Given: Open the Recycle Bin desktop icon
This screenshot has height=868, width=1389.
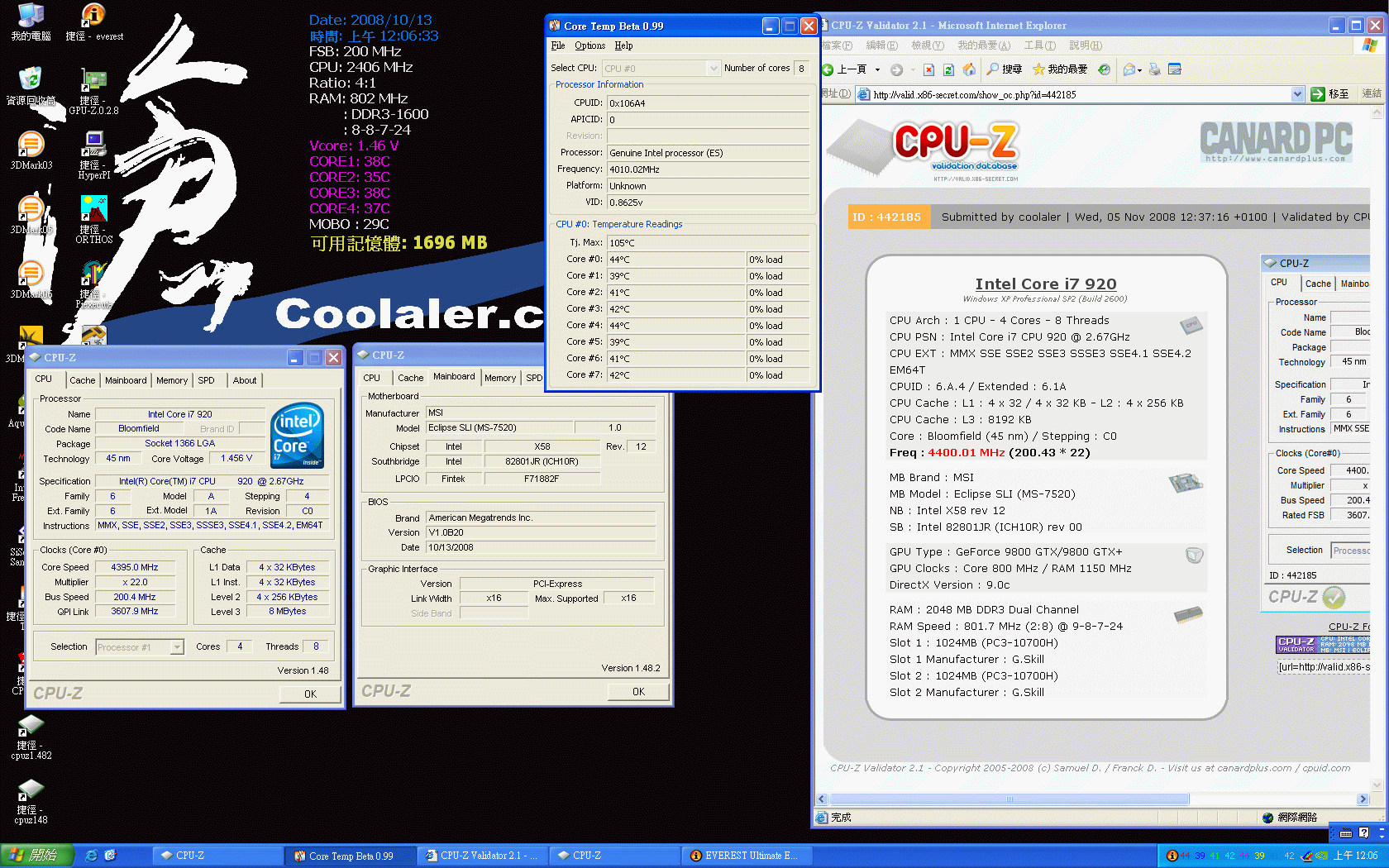Looking at the screenshot, I should (31, 86).
